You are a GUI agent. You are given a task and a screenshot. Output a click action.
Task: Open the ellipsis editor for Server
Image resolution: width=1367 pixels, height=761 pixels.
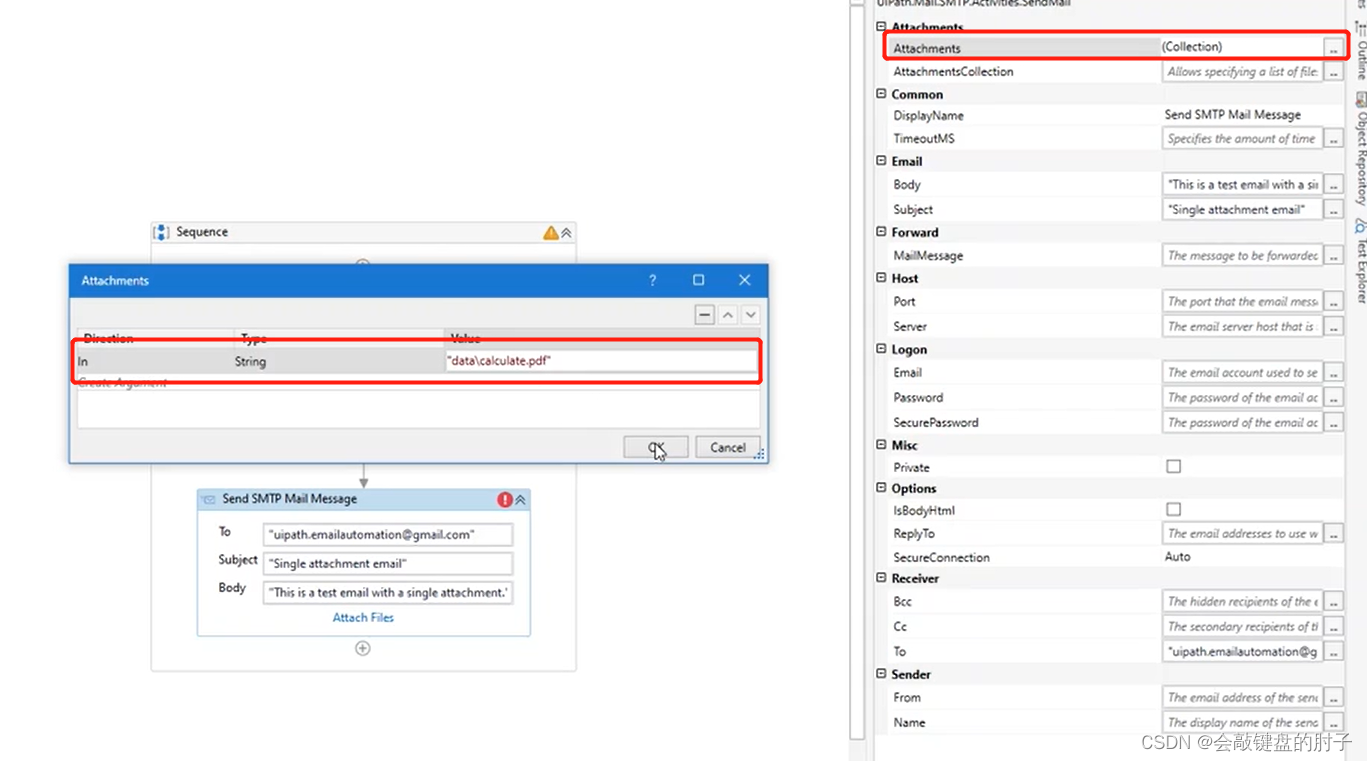pos(1333,326)
